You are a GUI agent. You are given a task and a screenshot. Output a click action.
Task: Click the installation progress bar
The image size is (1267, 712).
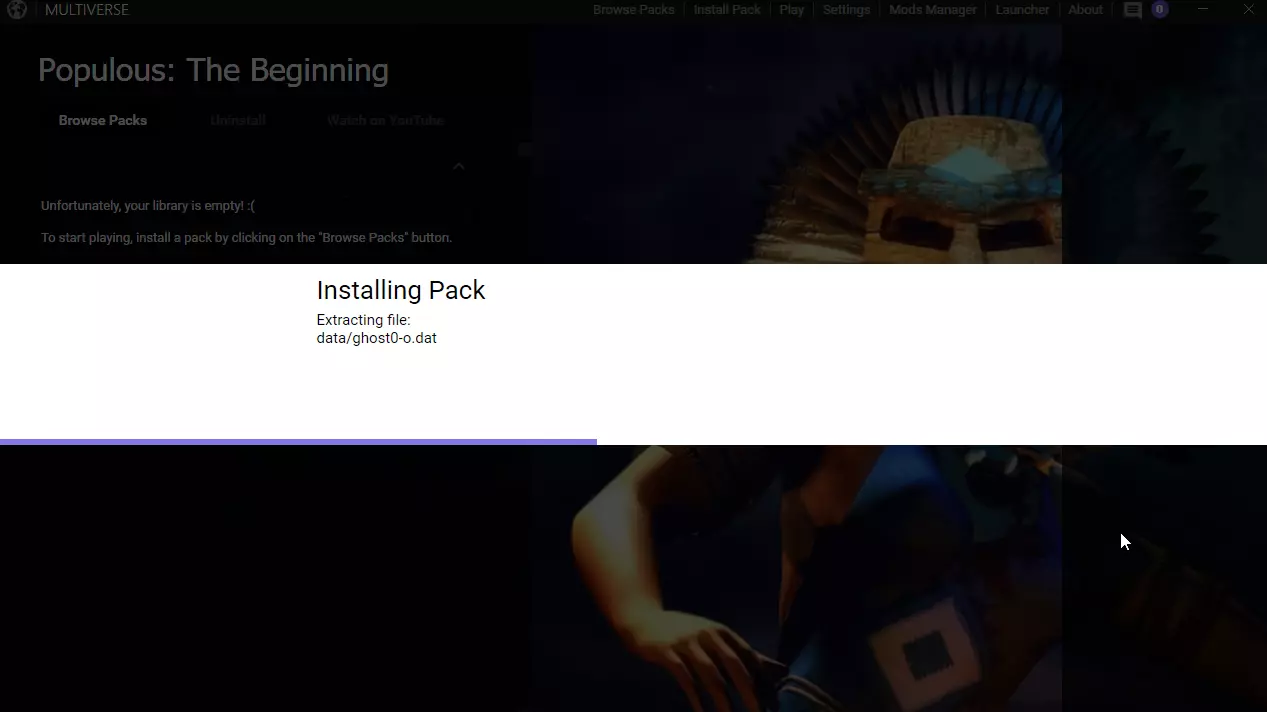[633, 441]
